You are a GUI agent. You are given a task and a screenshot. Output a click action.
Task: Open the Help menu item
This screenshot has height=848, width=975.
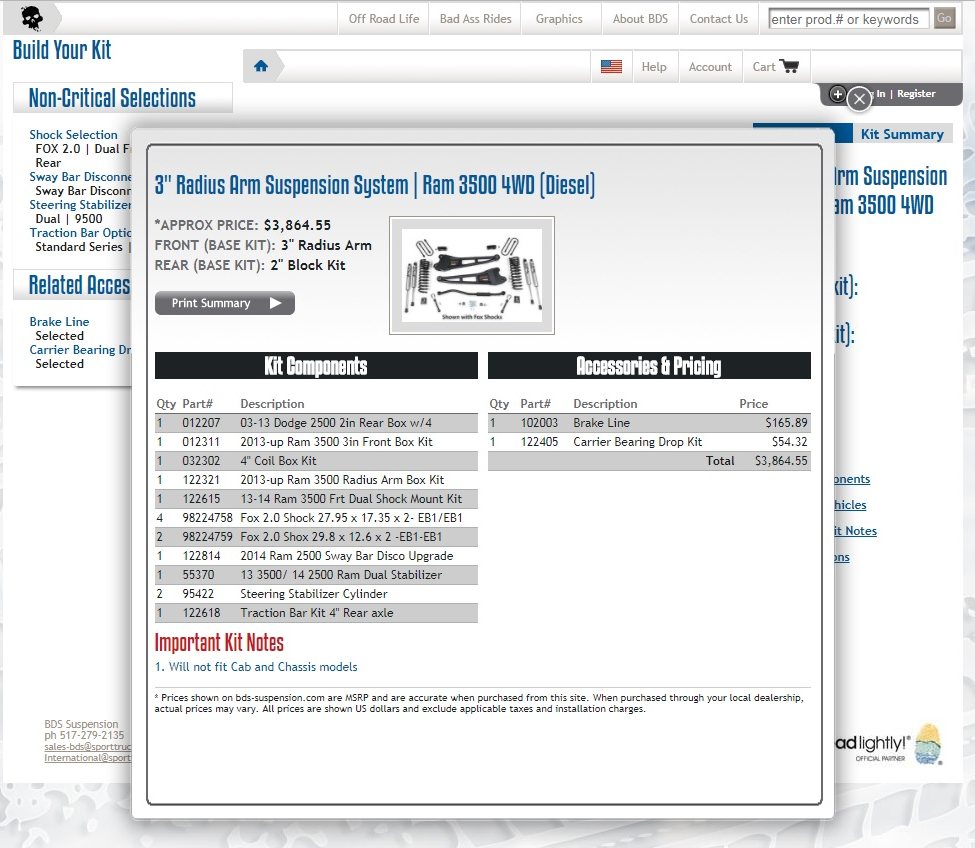tap(654, 67)
